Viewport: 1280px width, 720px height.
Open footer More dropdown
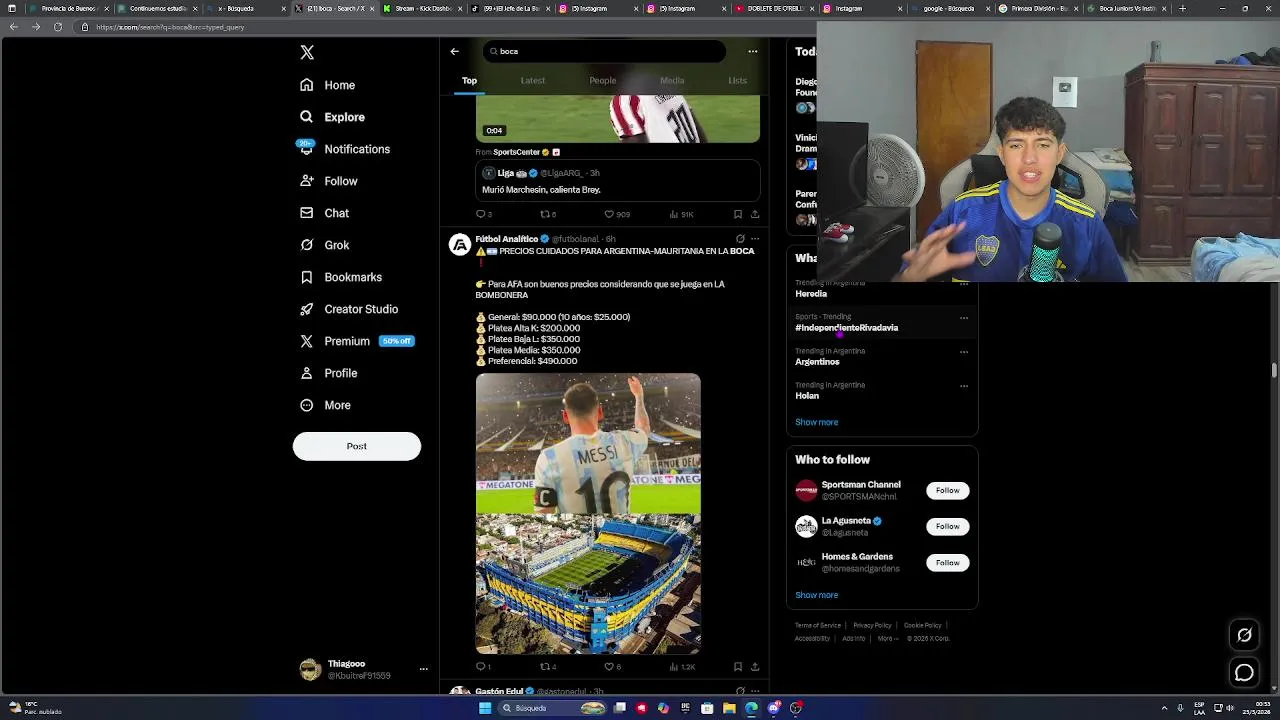(888, 639)
